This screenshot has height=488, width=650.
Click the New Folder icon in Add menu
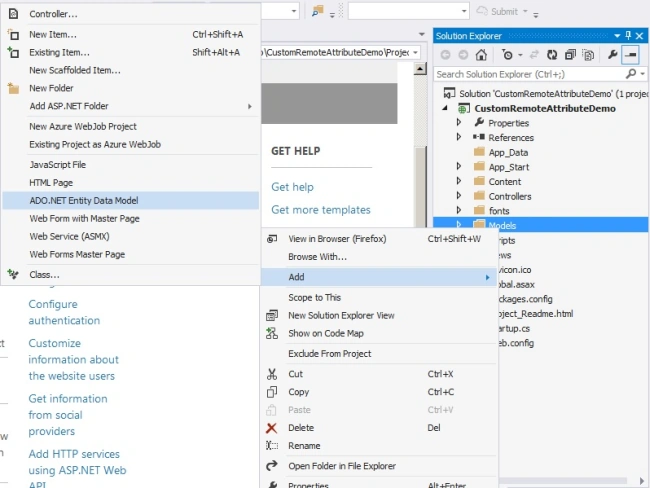pyautogui.click(x=13, y=88)
